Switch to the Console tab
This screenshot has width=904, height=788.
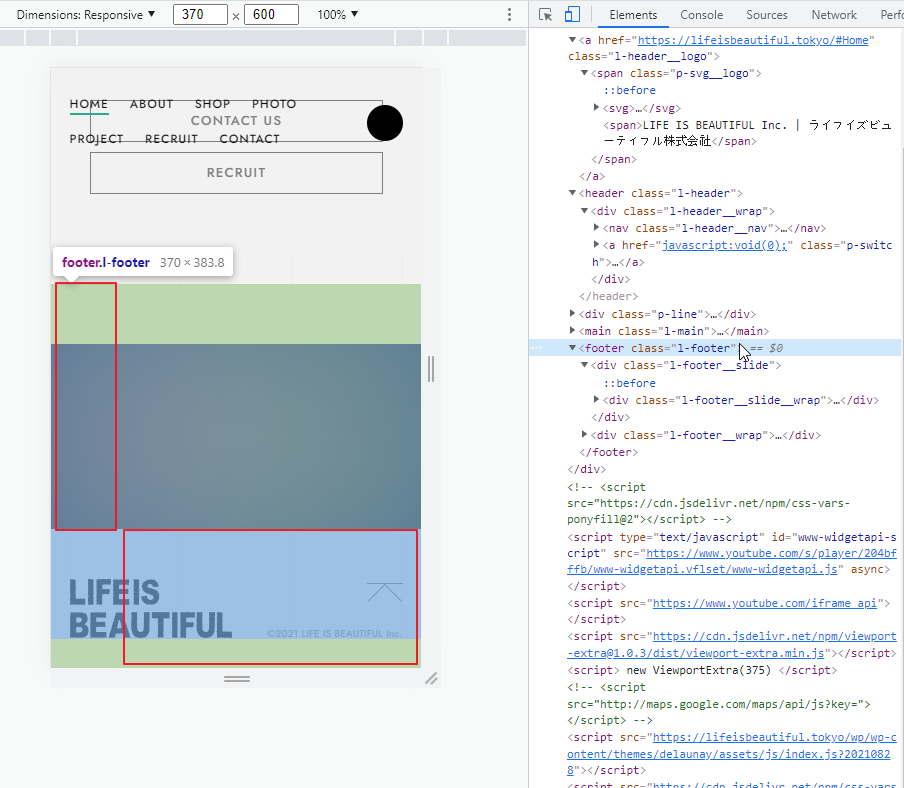[x=701, y=14]
